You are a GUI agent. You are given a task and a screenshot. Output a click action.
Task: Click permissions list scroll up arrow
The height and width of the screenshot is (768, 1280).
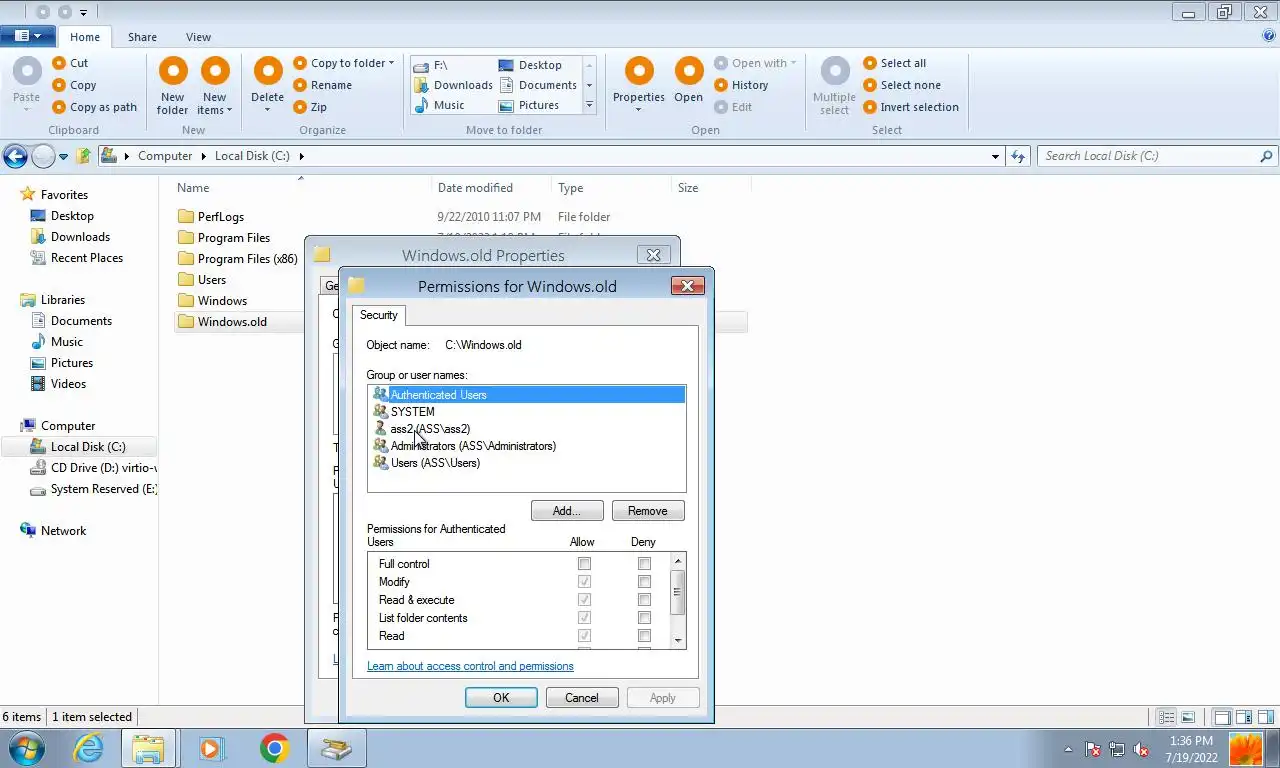[678, 562]
